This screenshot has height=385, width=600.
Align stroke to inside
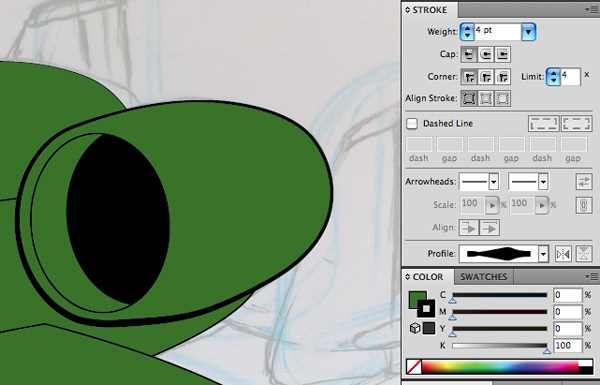486,98
